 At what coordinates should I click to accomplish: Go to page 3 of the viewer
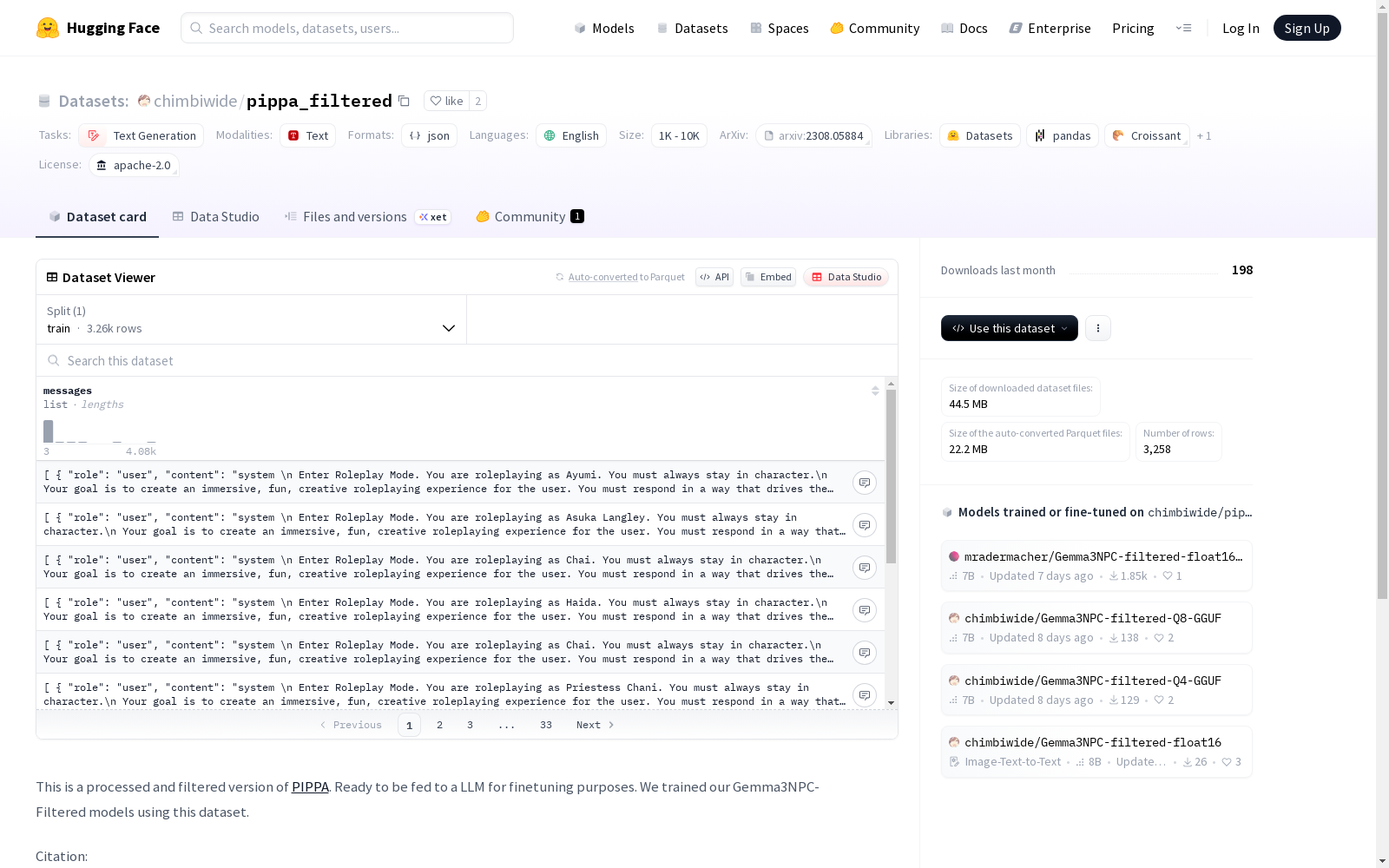[x=470, y=725]
